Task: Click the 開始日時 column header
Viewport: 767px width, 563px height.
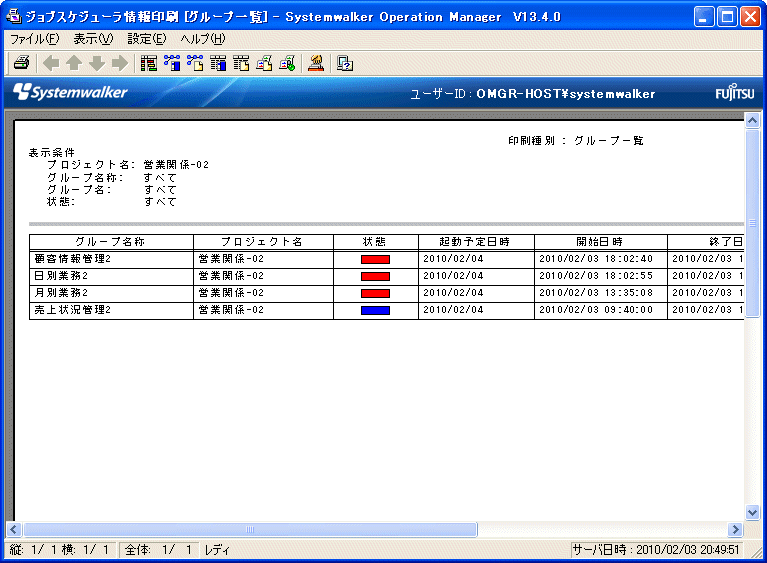Action: (x=600, y=242)
